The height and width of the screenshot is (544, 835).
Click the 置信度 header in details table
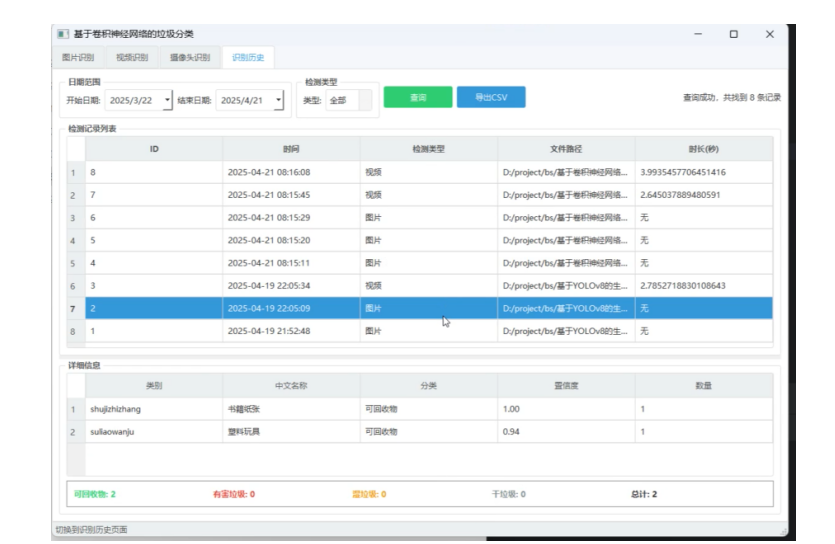[x=566, y=385]
